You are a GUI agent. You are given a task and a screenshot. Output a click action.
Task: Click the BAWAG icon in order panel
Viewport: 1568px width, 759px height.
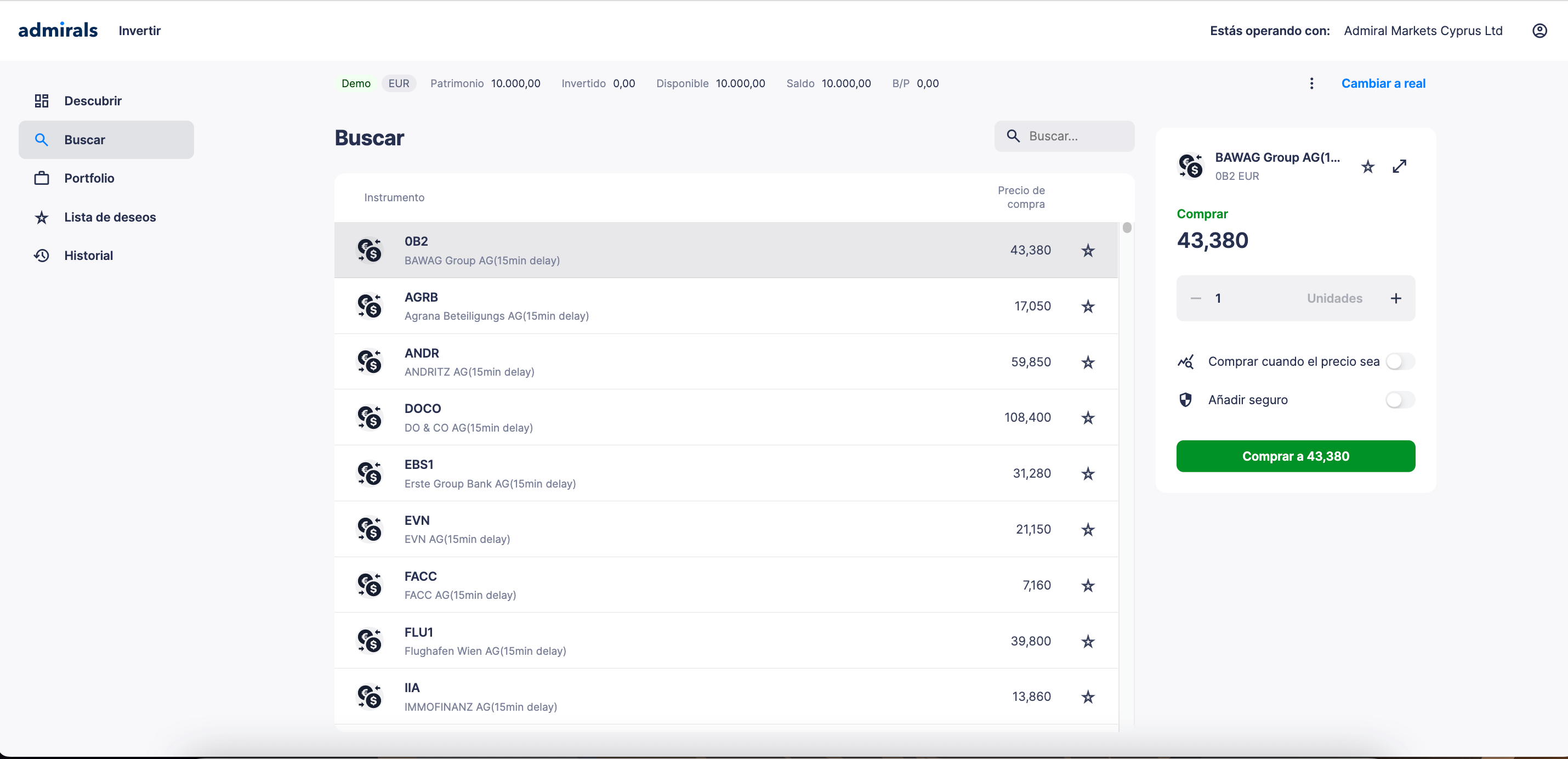[1191, 166]
